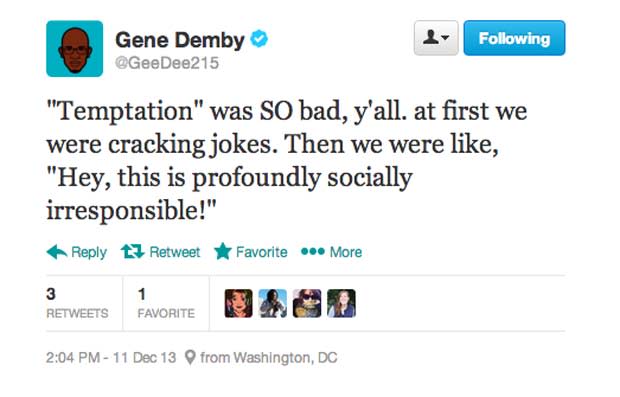Open the first retweeter's avatar

[238, 303]
